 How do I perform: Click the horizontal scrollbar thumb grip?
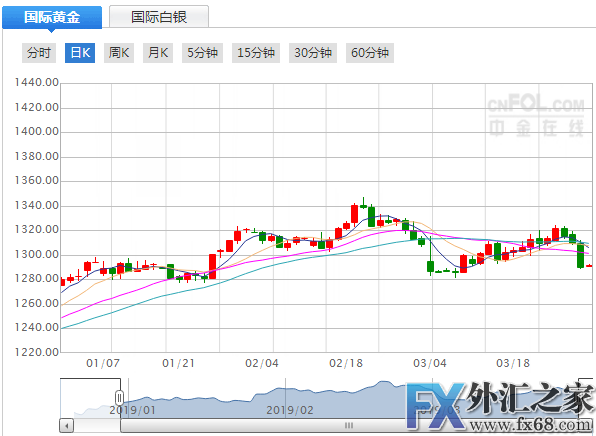click(349, 425)
